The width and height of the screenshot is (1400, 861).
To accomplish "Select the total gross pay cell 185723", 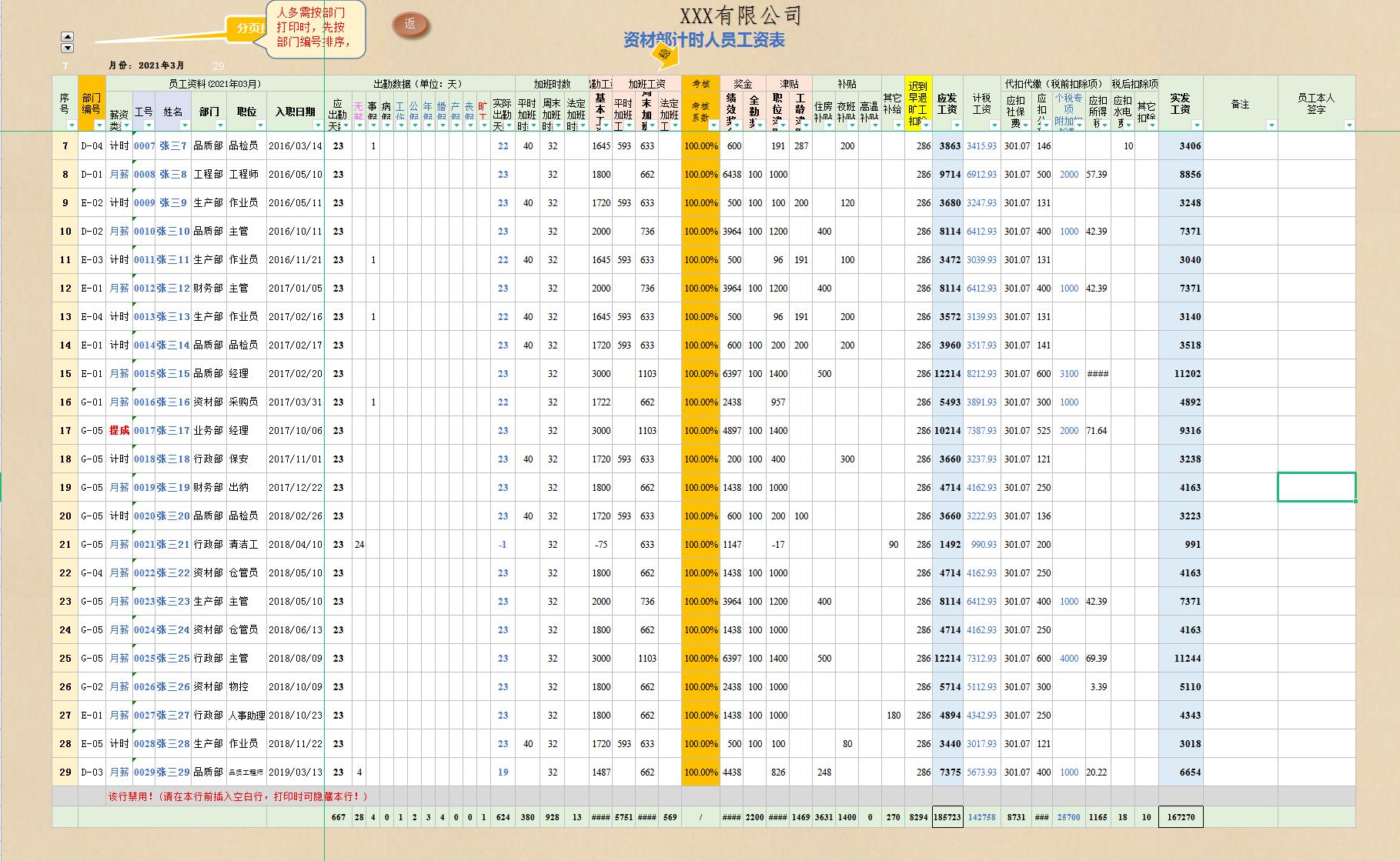I will [x=947, y=817].
